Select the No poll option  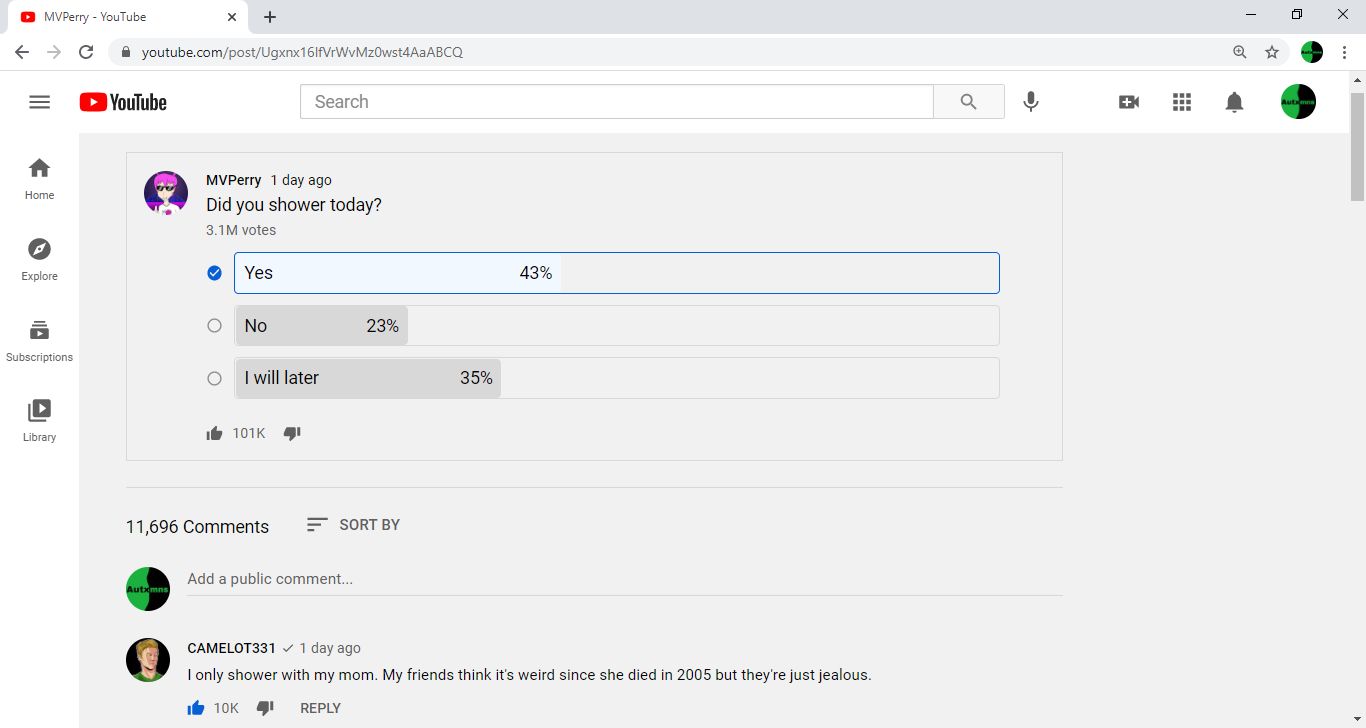pyautogui.click(x=616, y=326)
